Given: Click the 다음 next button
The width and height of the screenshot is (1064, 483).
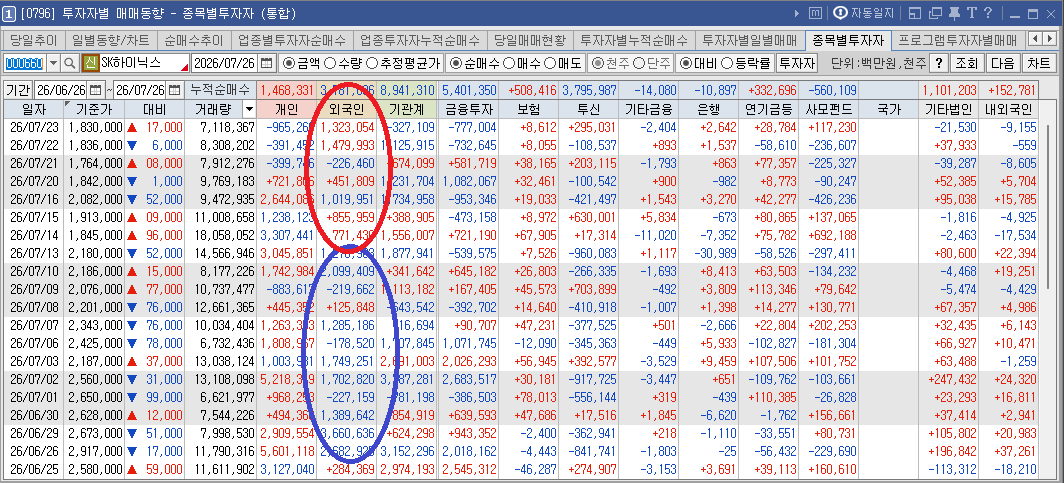Looking at the screenshot, I should (1002, 63).
